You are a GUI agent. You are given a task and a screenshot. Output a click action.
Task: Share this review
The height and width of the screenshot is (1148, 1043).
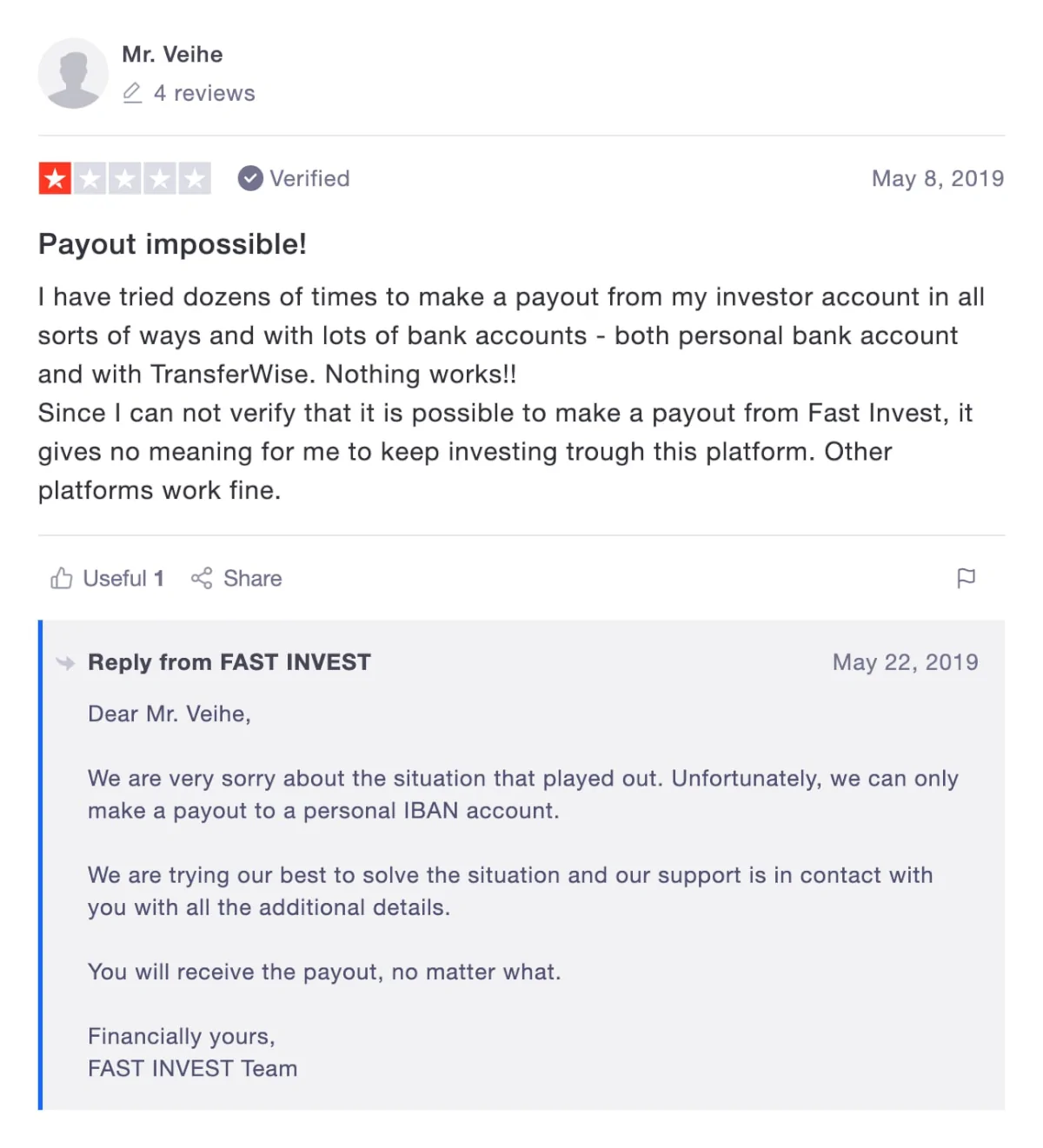pos(236,578)
